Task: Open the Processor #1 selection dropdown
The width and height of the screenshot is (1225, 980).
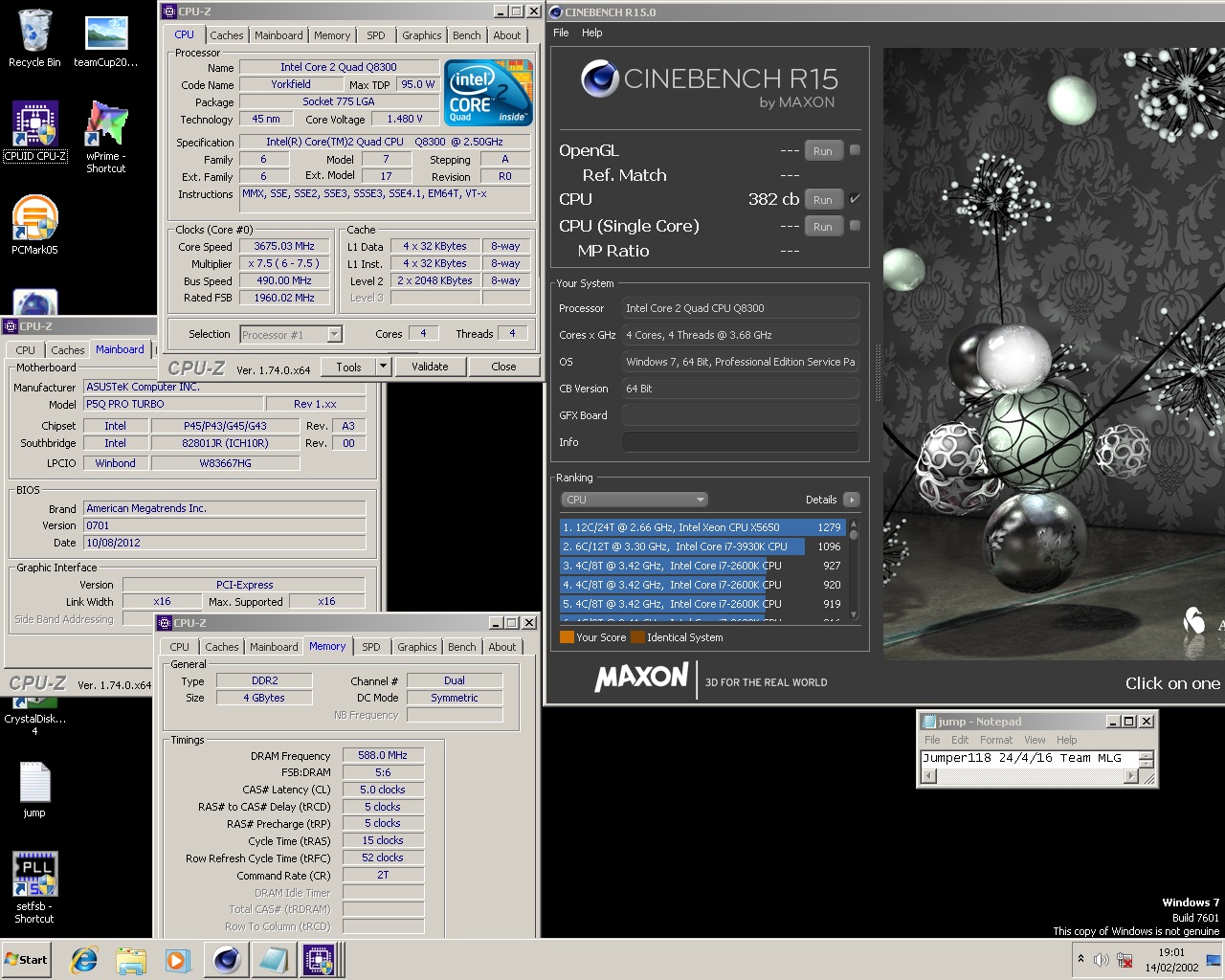Action: tap(291, 334)
